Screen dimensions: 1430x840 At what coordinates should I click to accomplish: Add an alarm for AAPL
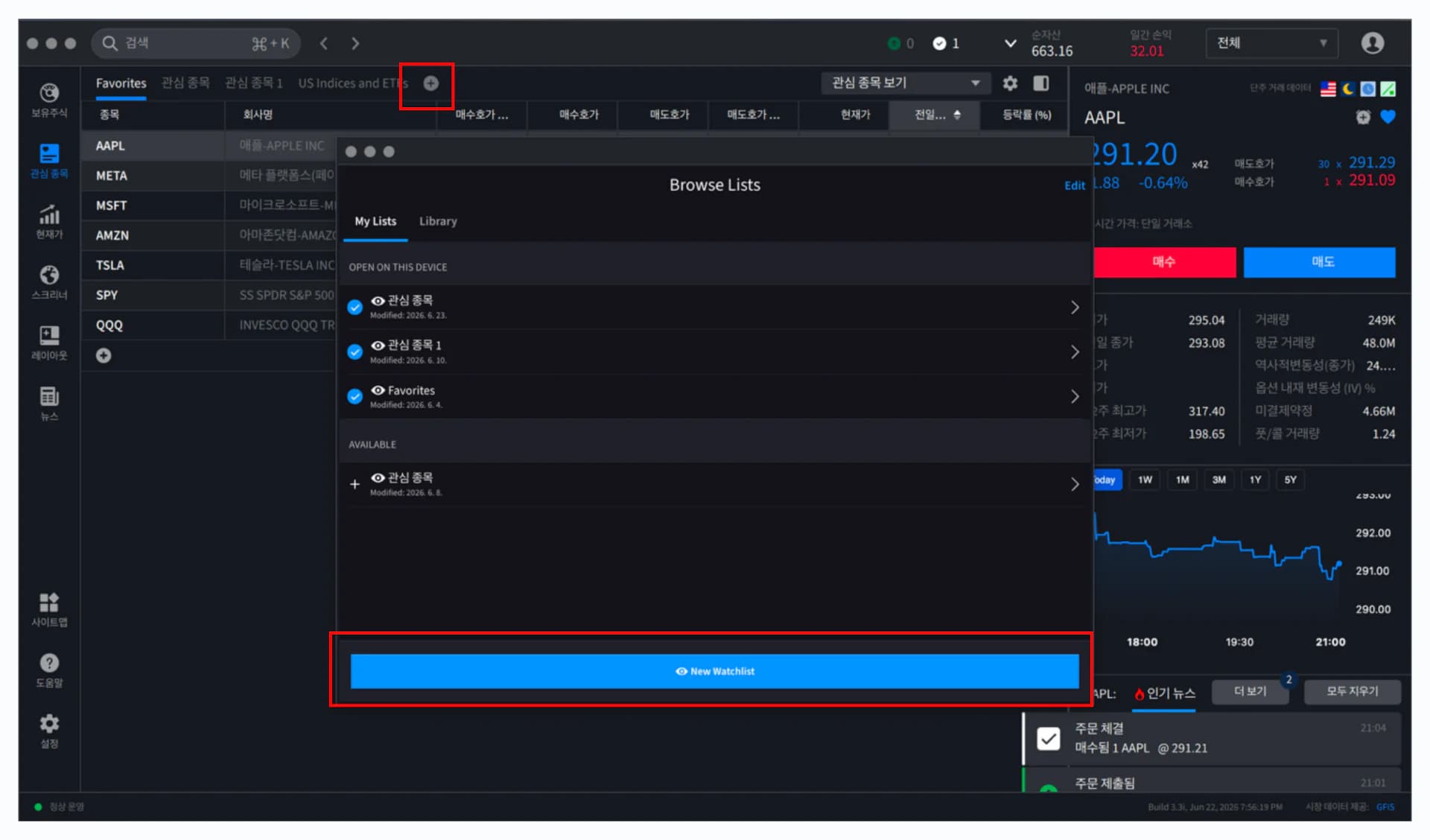pos(1363,117)
